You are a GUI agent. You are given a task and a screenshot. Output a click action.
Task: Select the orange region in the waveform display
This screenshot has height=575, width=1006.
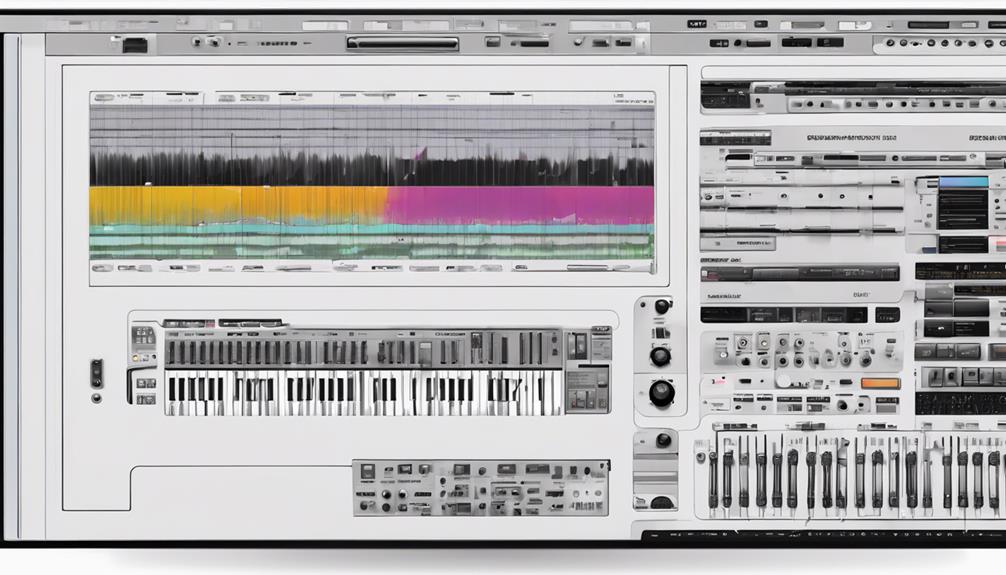237,205
